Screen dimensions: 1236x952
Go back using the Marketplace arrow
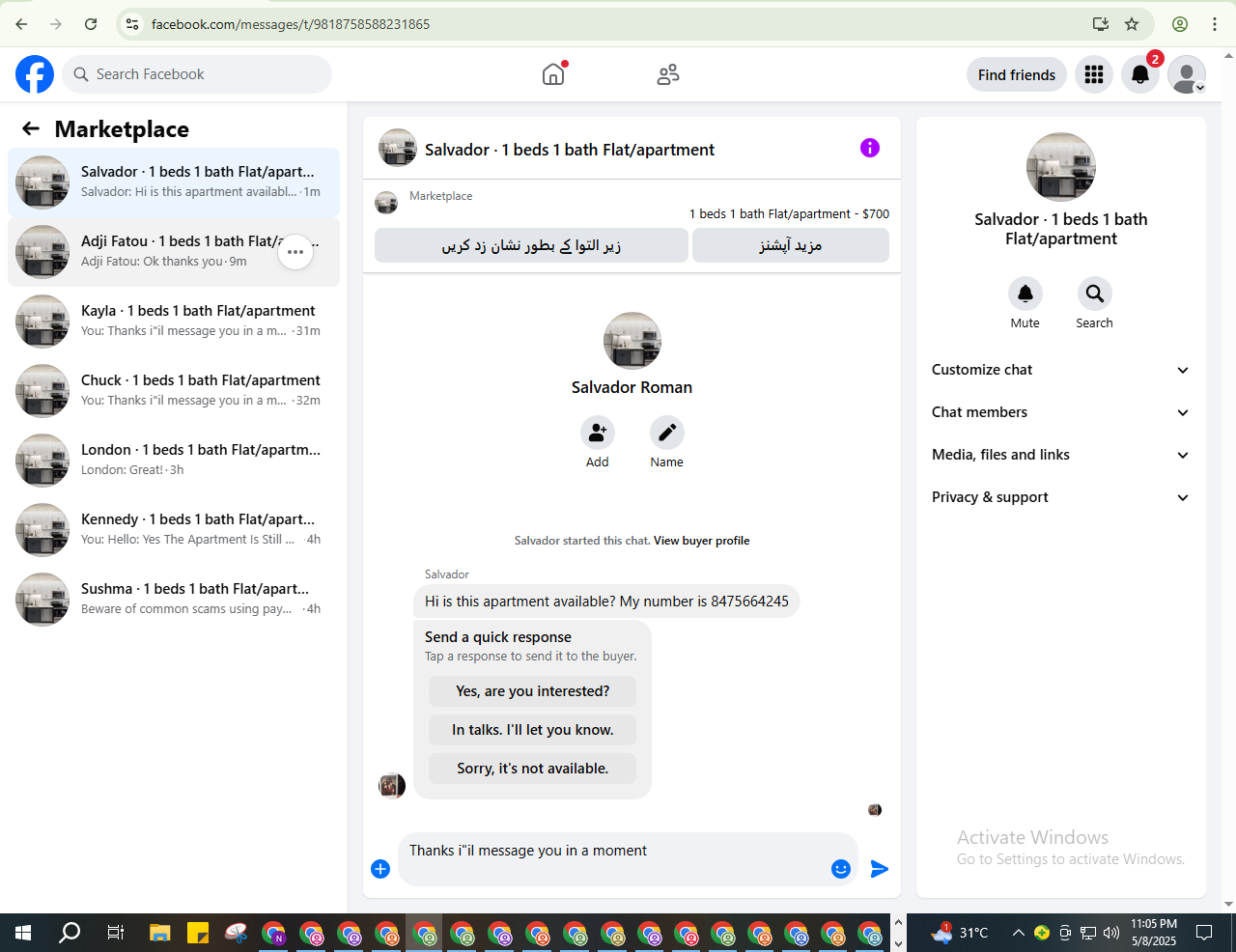point(31,128)
